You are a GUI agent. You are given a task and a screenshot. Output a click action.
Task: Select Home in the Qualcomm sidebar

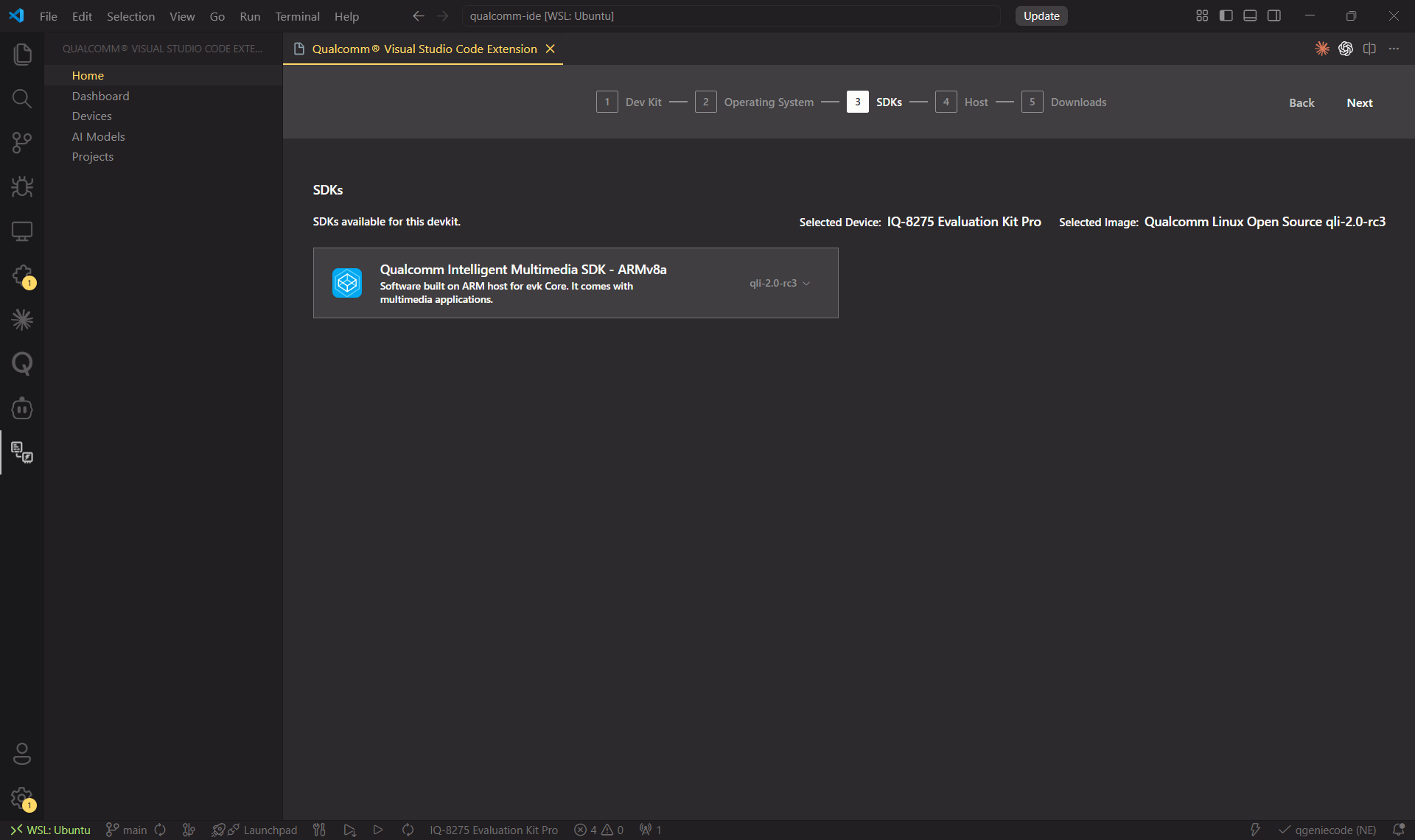point(163,75)
